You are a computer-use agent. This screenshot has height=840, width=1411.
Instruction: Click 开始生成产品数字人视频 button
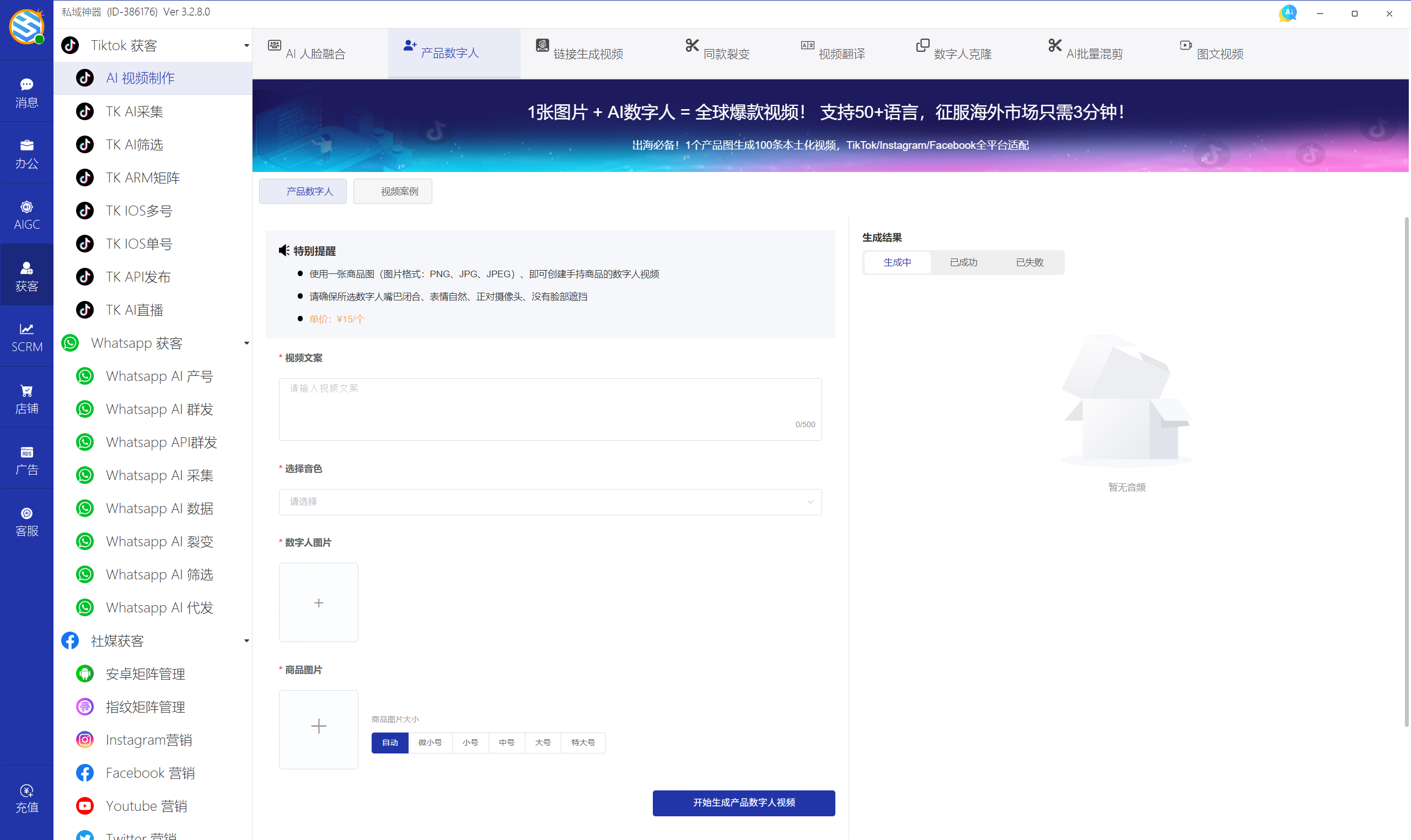click(743, 803)
